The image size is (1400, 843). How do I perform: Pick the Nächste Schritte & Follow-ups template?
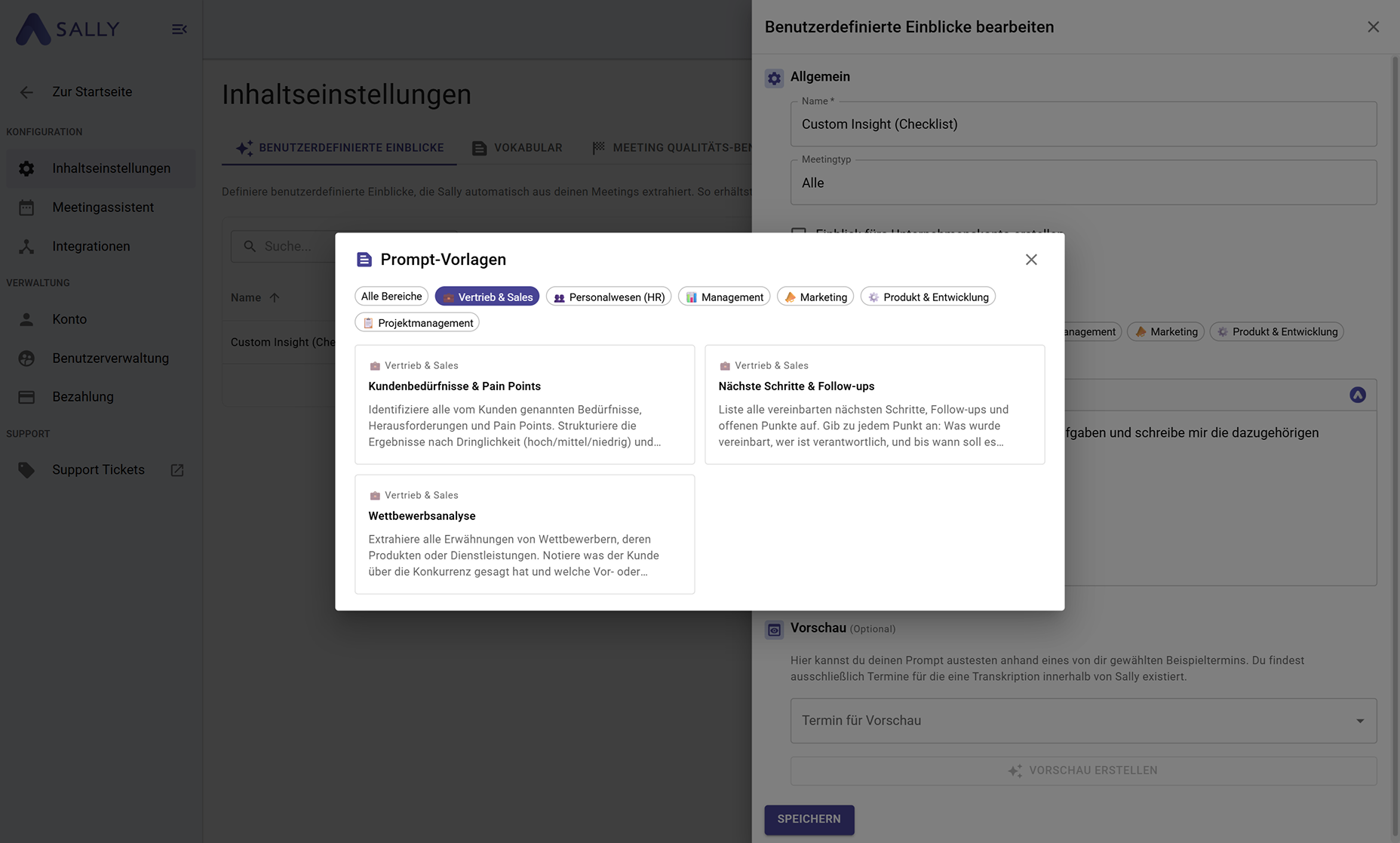(874, 405)
